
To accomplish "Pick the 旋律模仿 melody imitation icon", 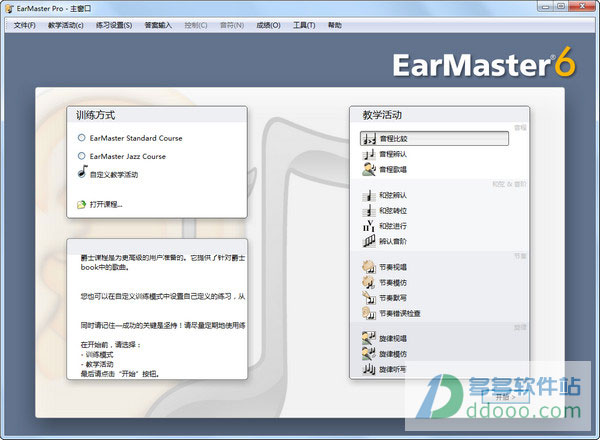I will 369,354.
